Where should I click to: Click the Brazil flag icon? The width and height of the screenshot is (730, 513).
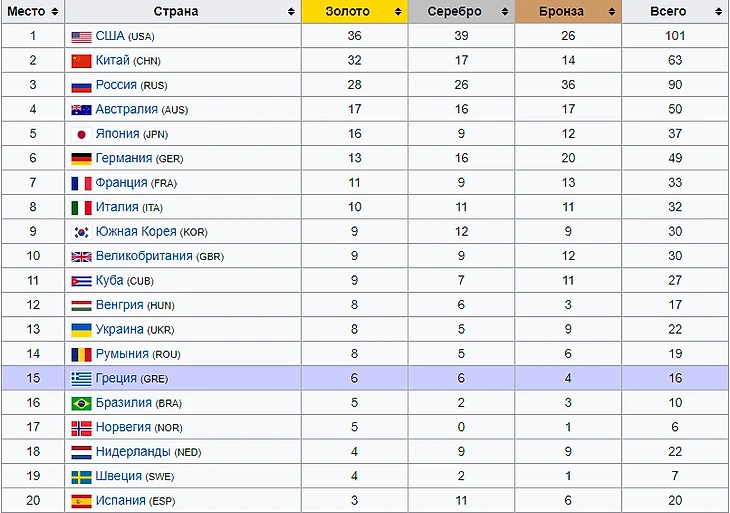pyautogui.click(x=81, y=404)
